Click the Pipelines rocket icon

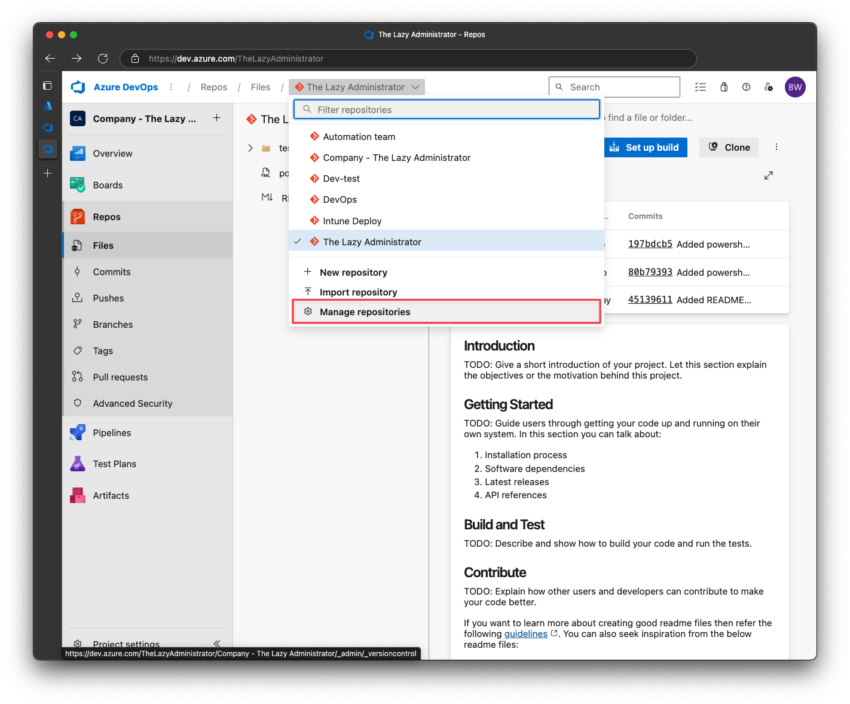pos(78,432)
